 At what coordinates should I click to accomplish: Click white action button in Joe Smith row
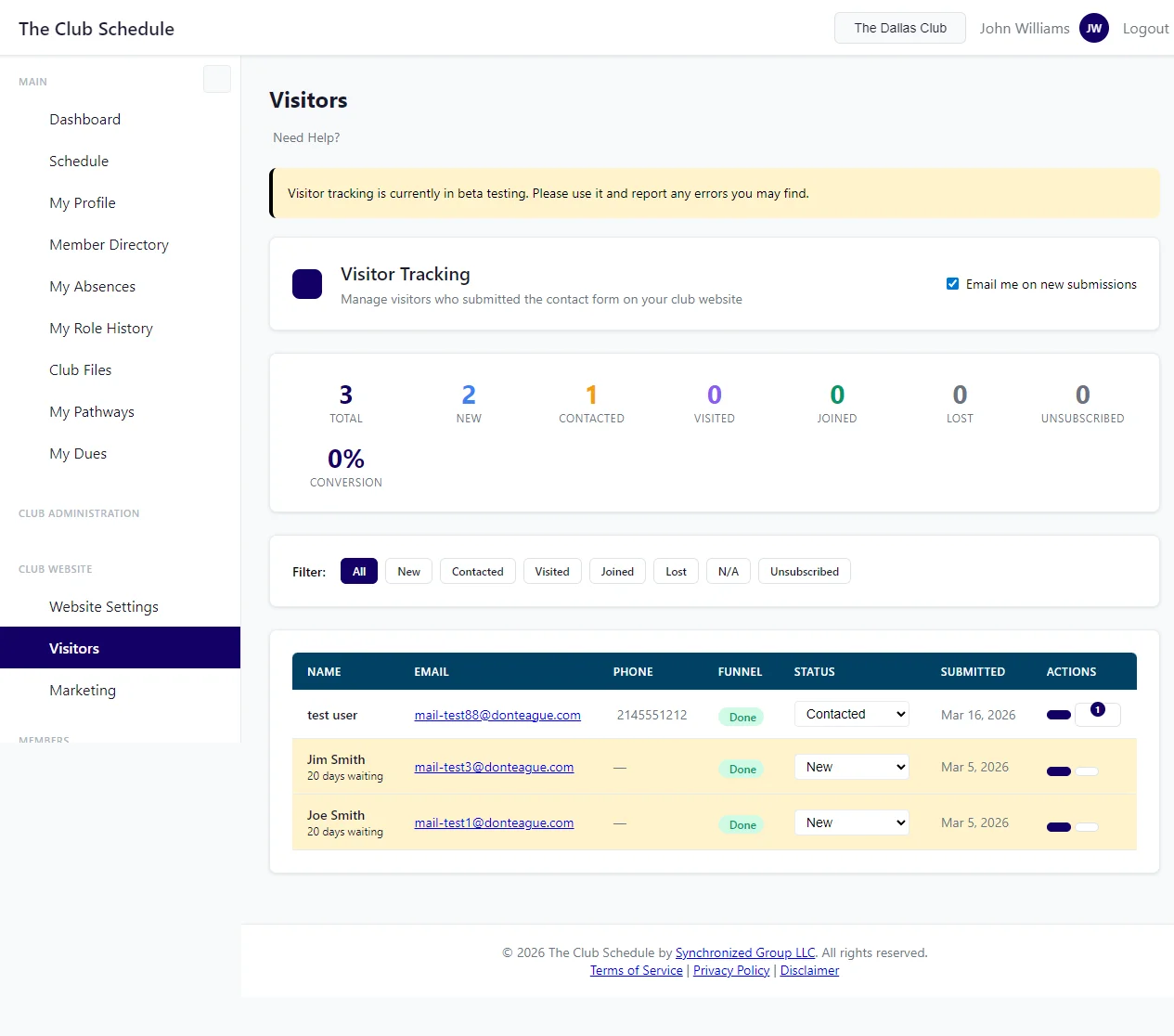1087,827
